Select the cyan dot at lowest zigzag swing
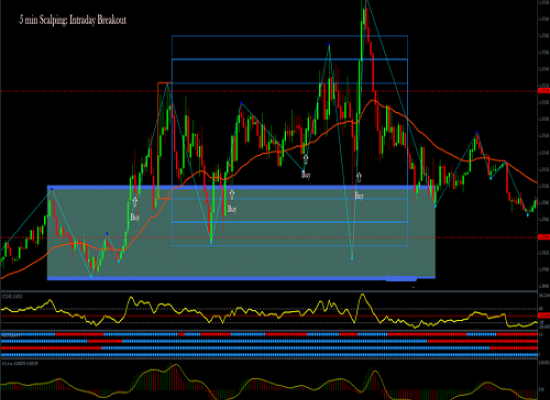The width and height of the screenshot is (550, 400). click(91, 276)
